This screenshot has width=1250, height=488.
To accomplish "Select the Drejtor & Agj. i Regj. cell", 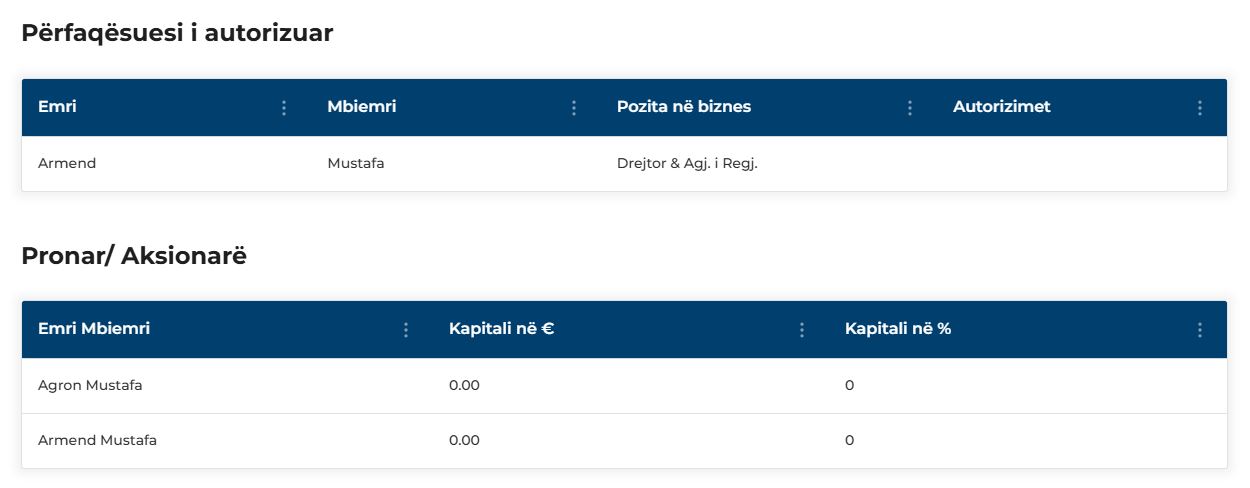I will (x=688, y=164).
